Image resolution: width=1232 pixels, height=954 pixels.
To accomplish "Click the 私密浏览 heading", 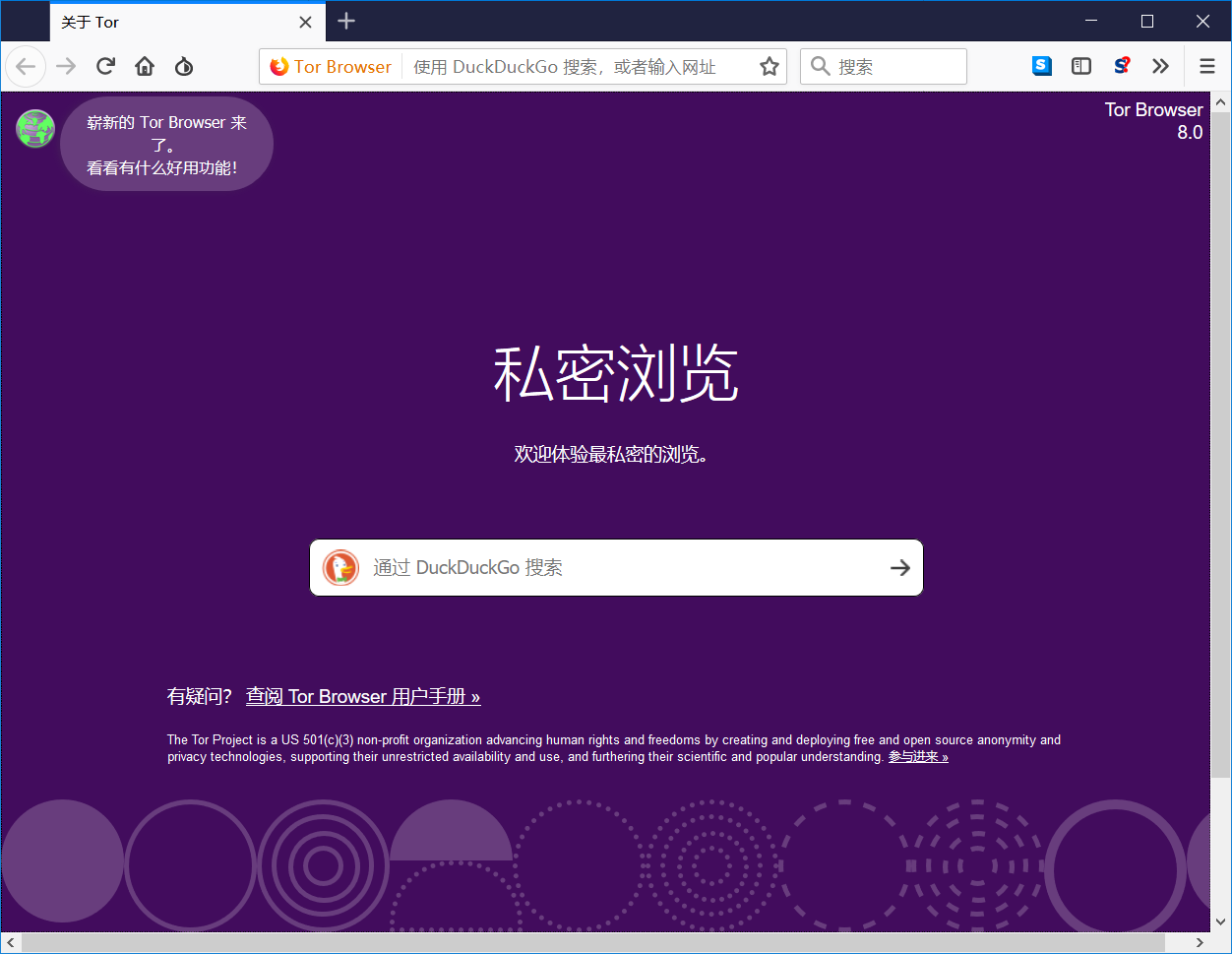I will coord(616,374).
